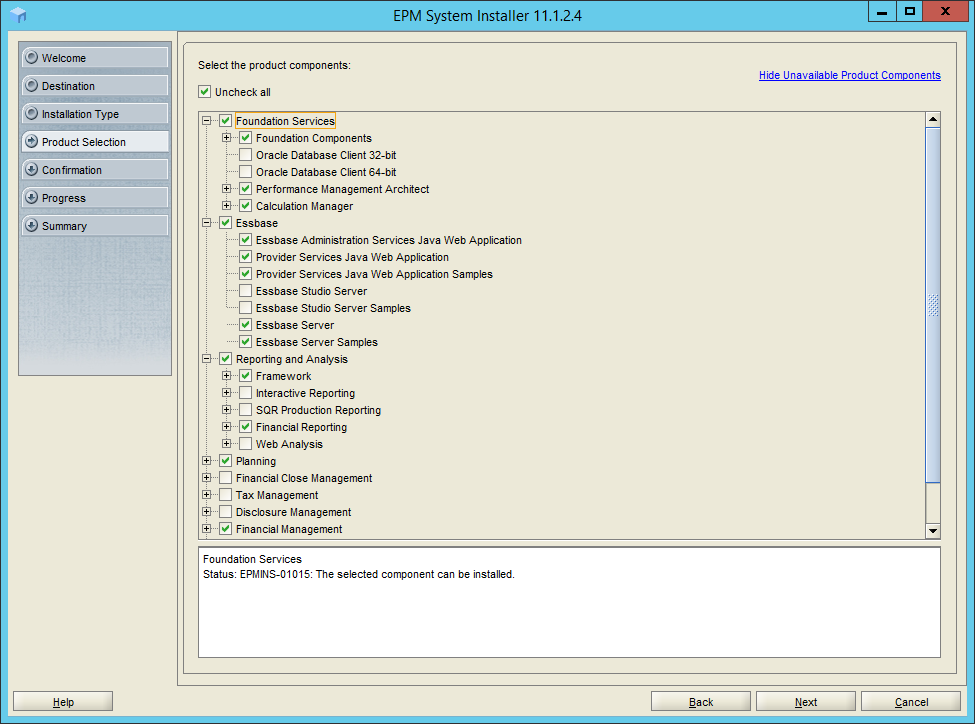
Task: Click the Installation Type step icon
Action: pyautogui.click(x=31, y=113)
